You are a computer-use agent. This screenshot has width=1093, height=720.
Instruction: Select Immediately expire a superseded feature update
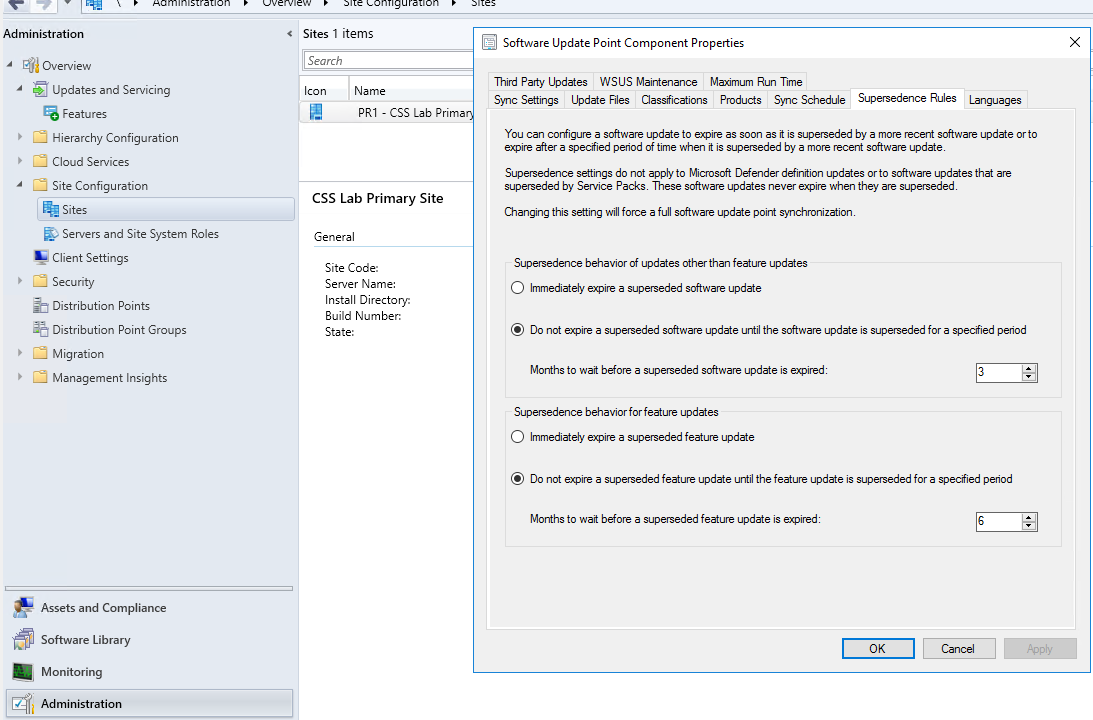tap(517, 436)
